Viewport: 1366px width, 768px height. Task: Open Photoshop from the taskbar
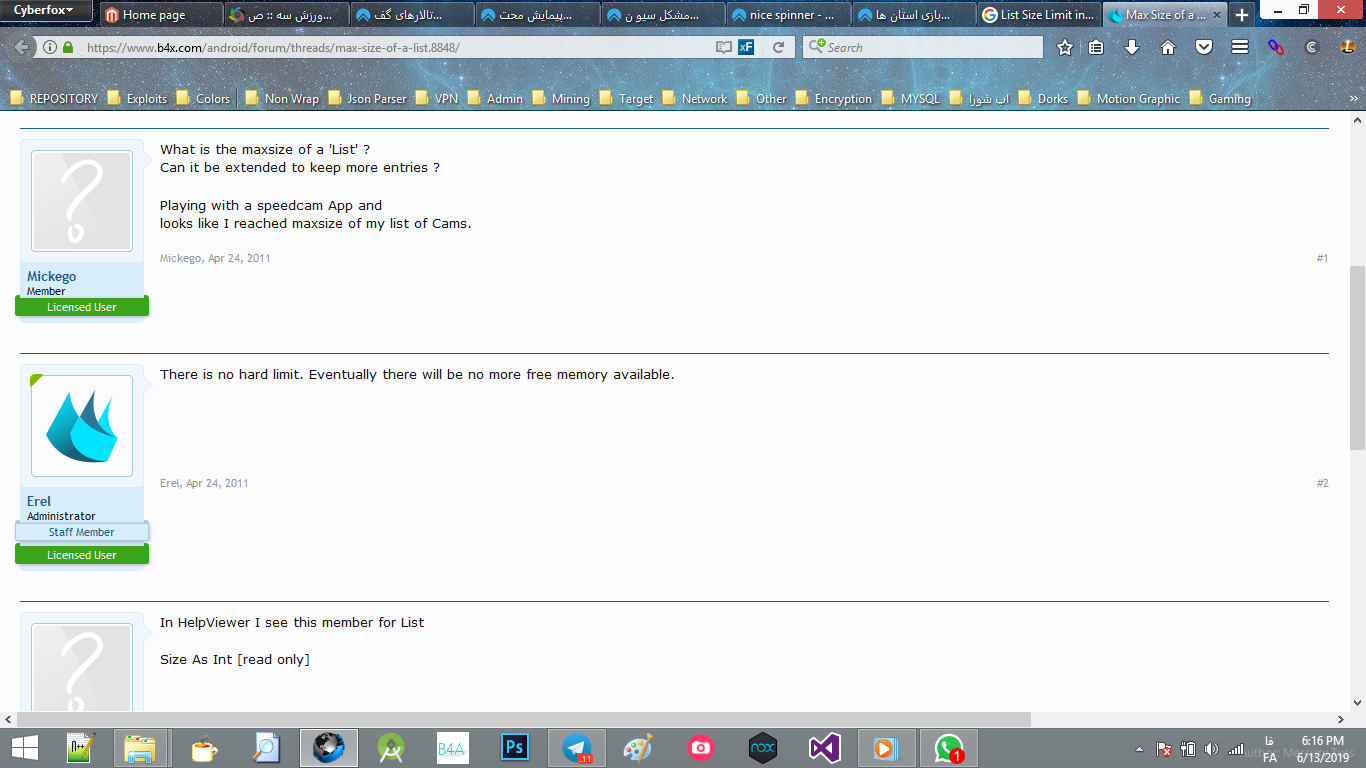click(514, 748)
